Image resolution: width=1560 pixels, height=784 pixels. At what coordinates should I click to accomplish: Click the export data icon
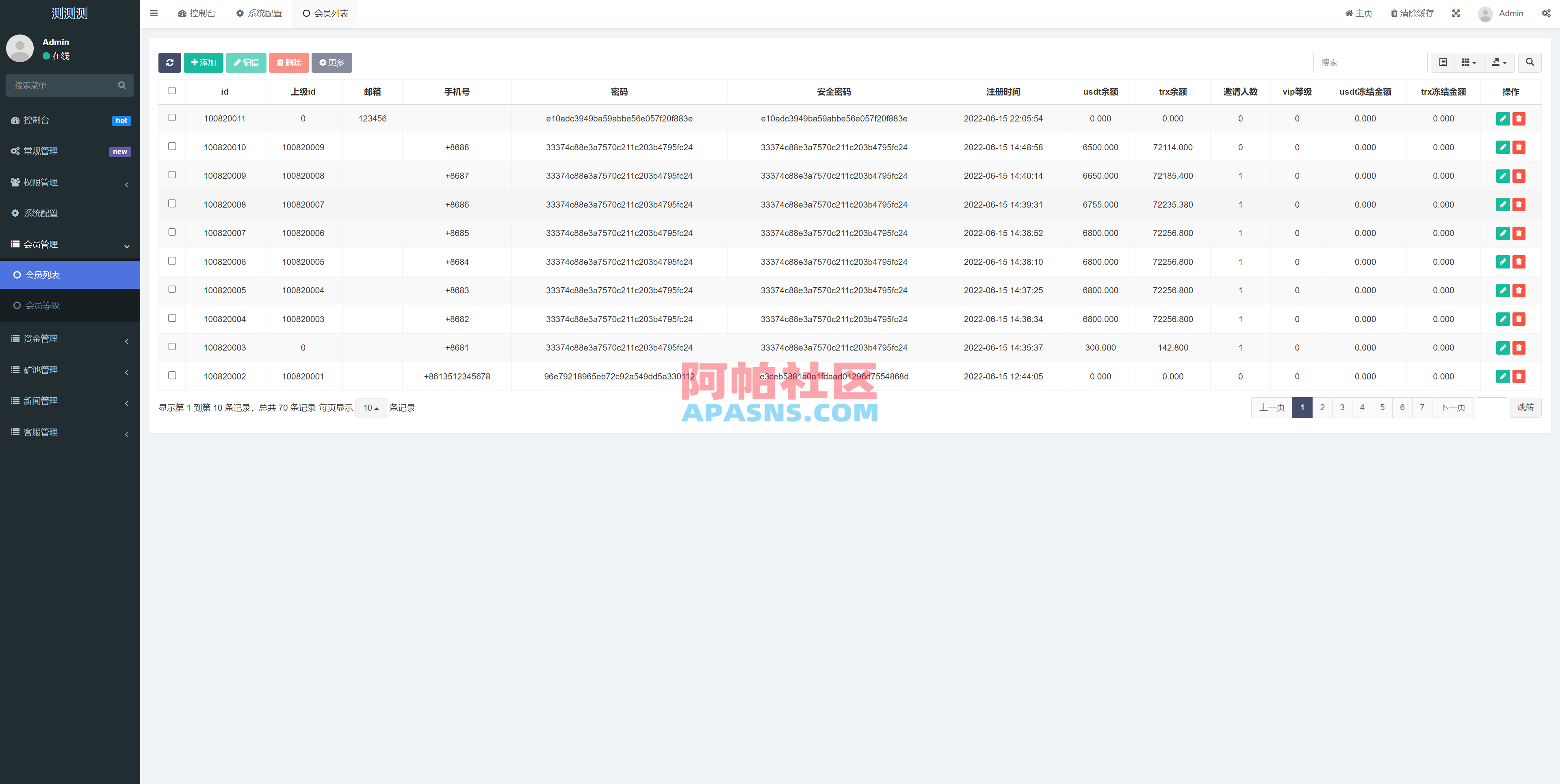[x=1496, y=63]
